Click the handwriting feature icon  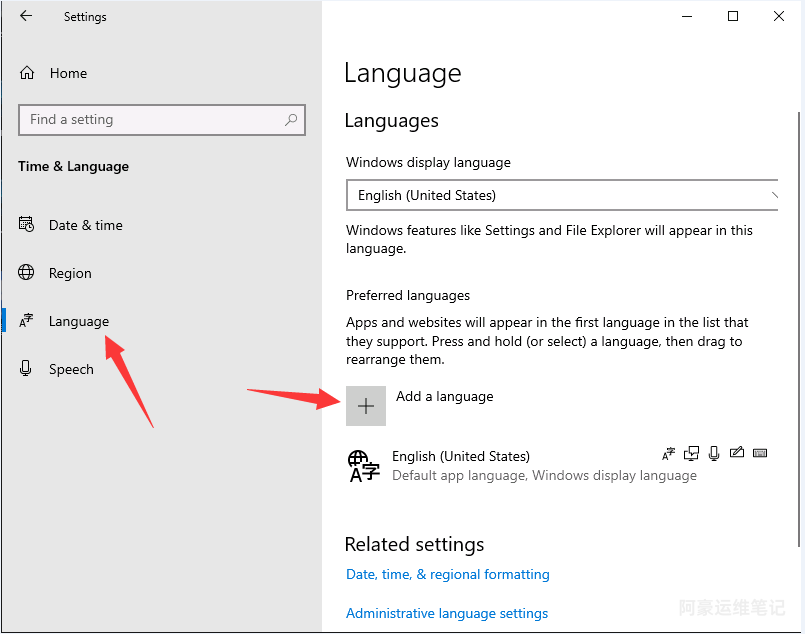[x=737, y=454]
